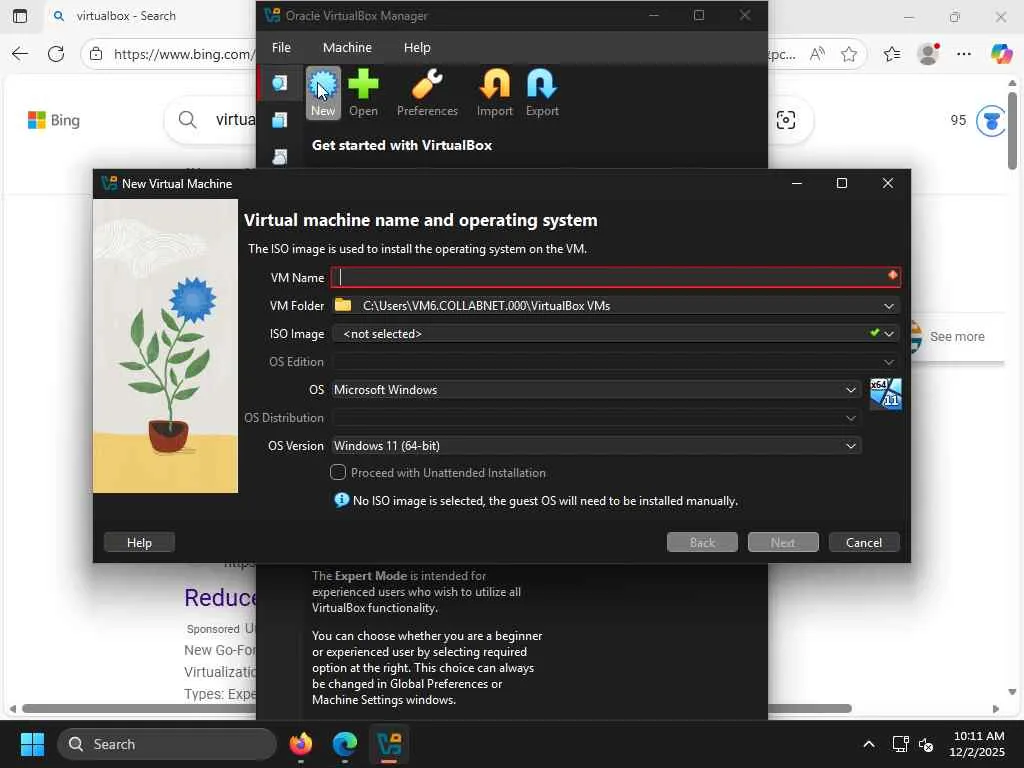Open the Reduce sponsored result link
The width and height of the screenshot is (1024, 768).
221,598
